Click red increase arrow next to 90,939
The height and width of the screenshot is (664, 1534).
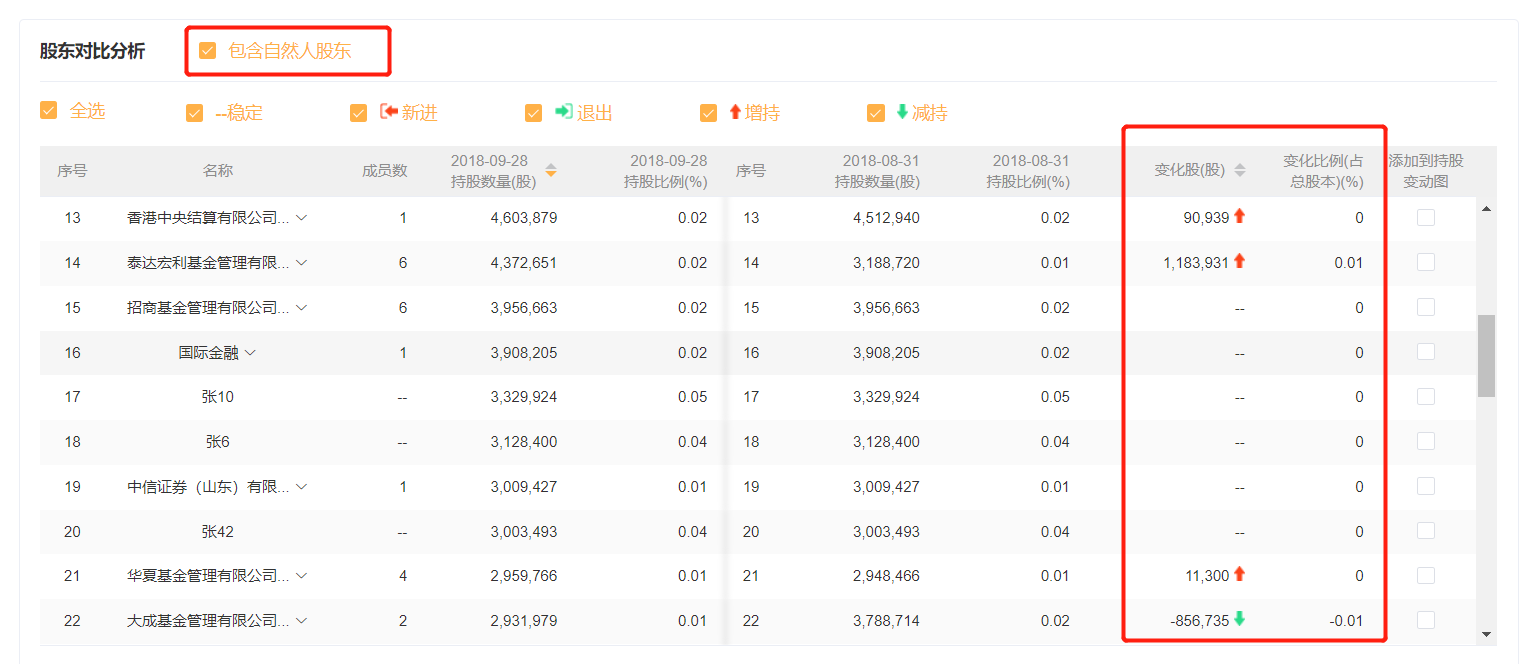[1240, 216]
